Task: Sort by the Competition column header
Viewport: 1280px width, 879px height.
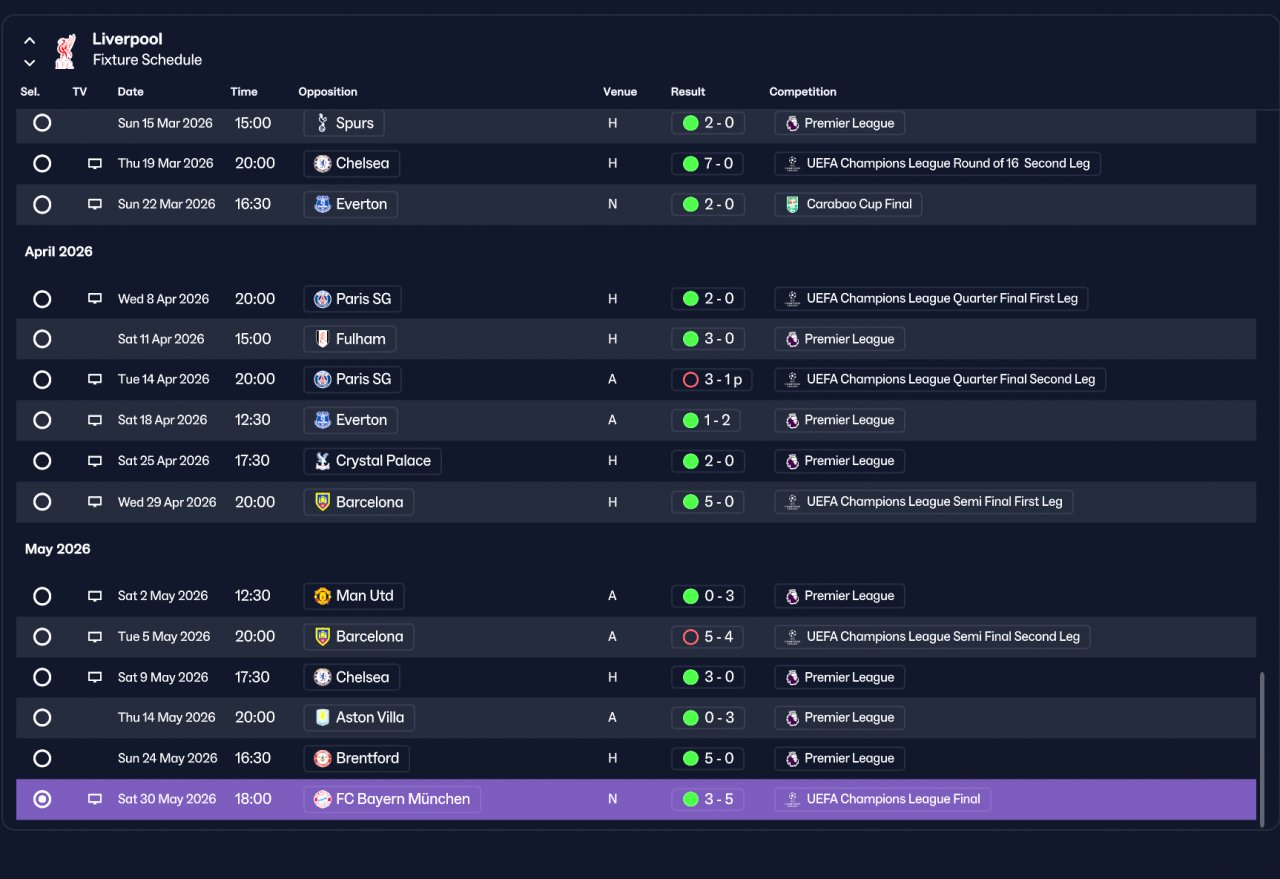Action: 803,92
